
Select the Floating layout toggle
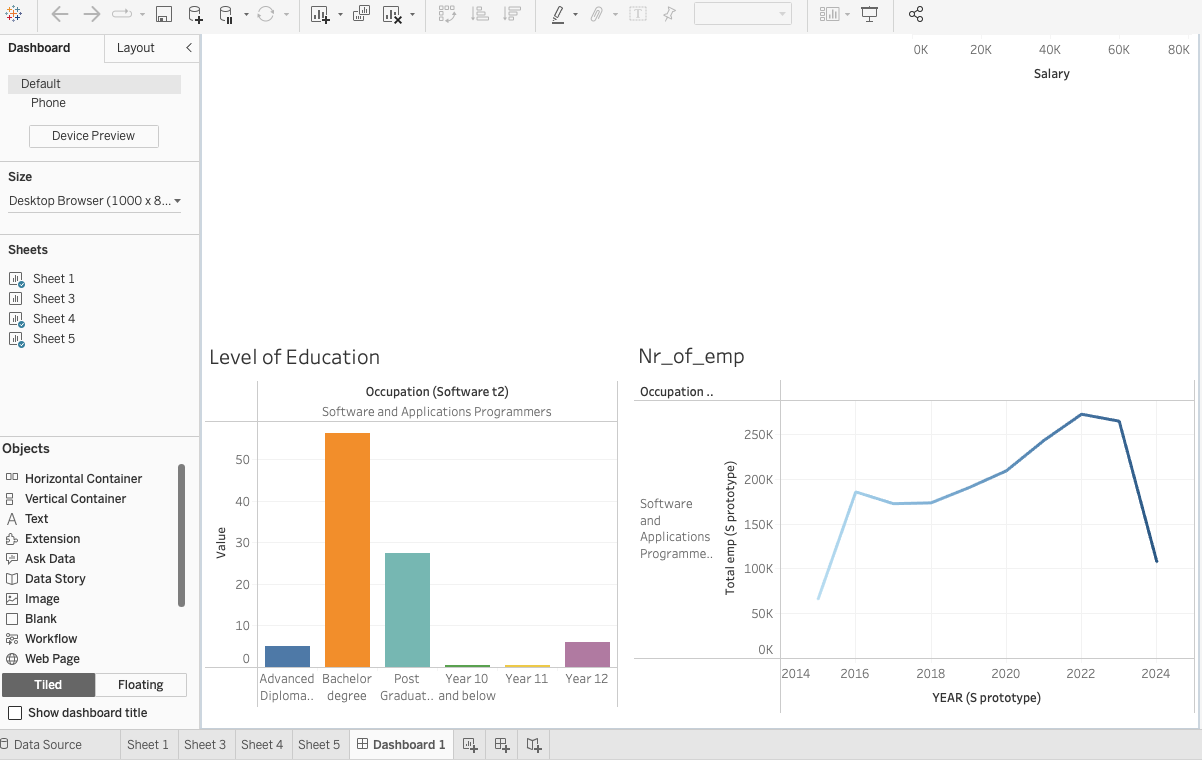pyautogui.click(x=141, y=685)
